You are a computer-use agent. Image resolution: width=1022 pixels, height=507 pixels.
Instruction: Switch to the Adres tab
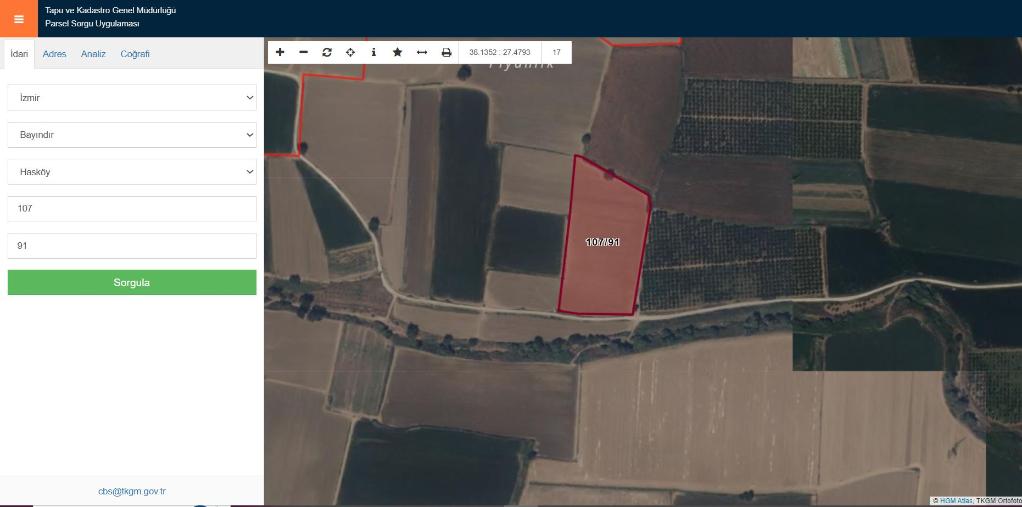(x=54, y=54)
